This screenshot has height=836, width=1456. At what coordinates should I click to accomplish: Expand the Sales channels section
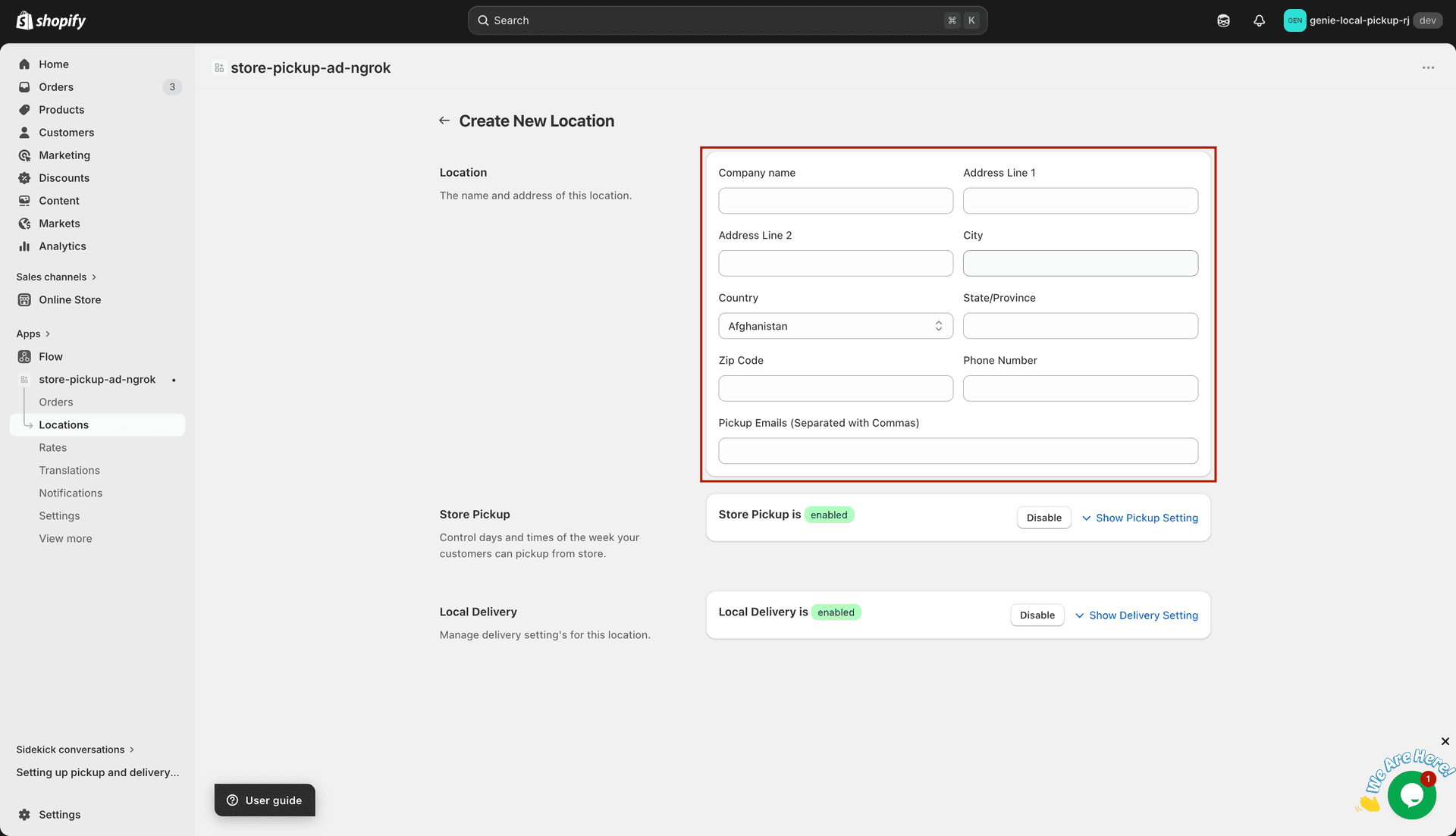click(57, 277)
